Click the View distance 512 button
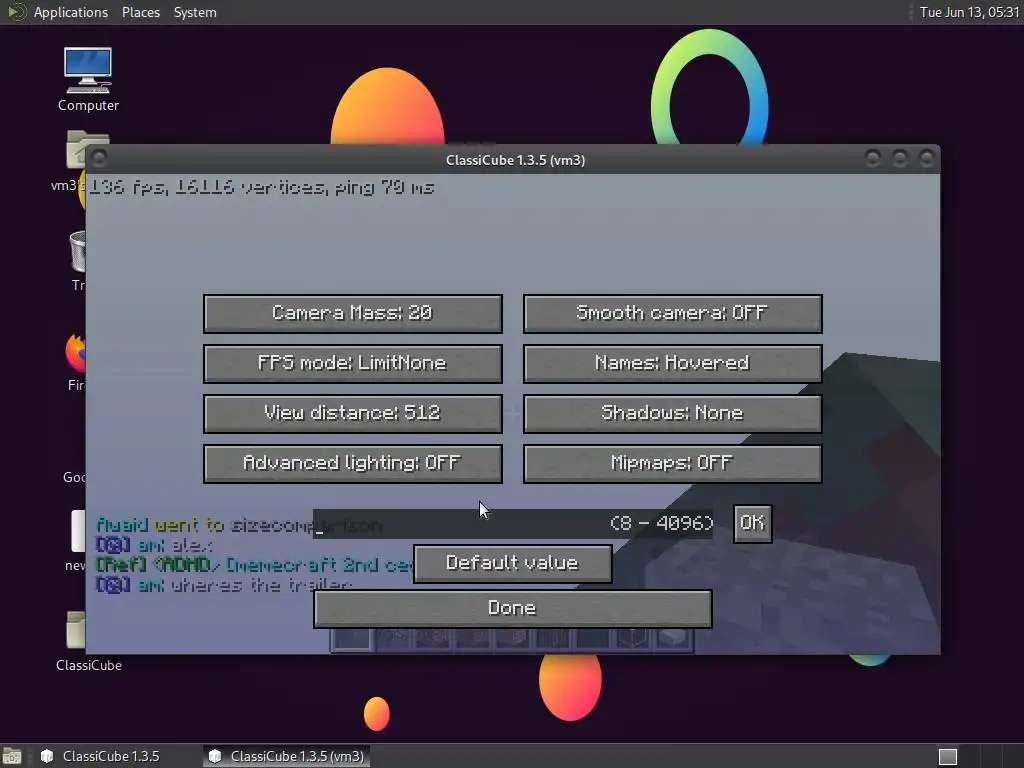Screen dimensions: 1024x768 pyautogui.click(x=353, y=413)
